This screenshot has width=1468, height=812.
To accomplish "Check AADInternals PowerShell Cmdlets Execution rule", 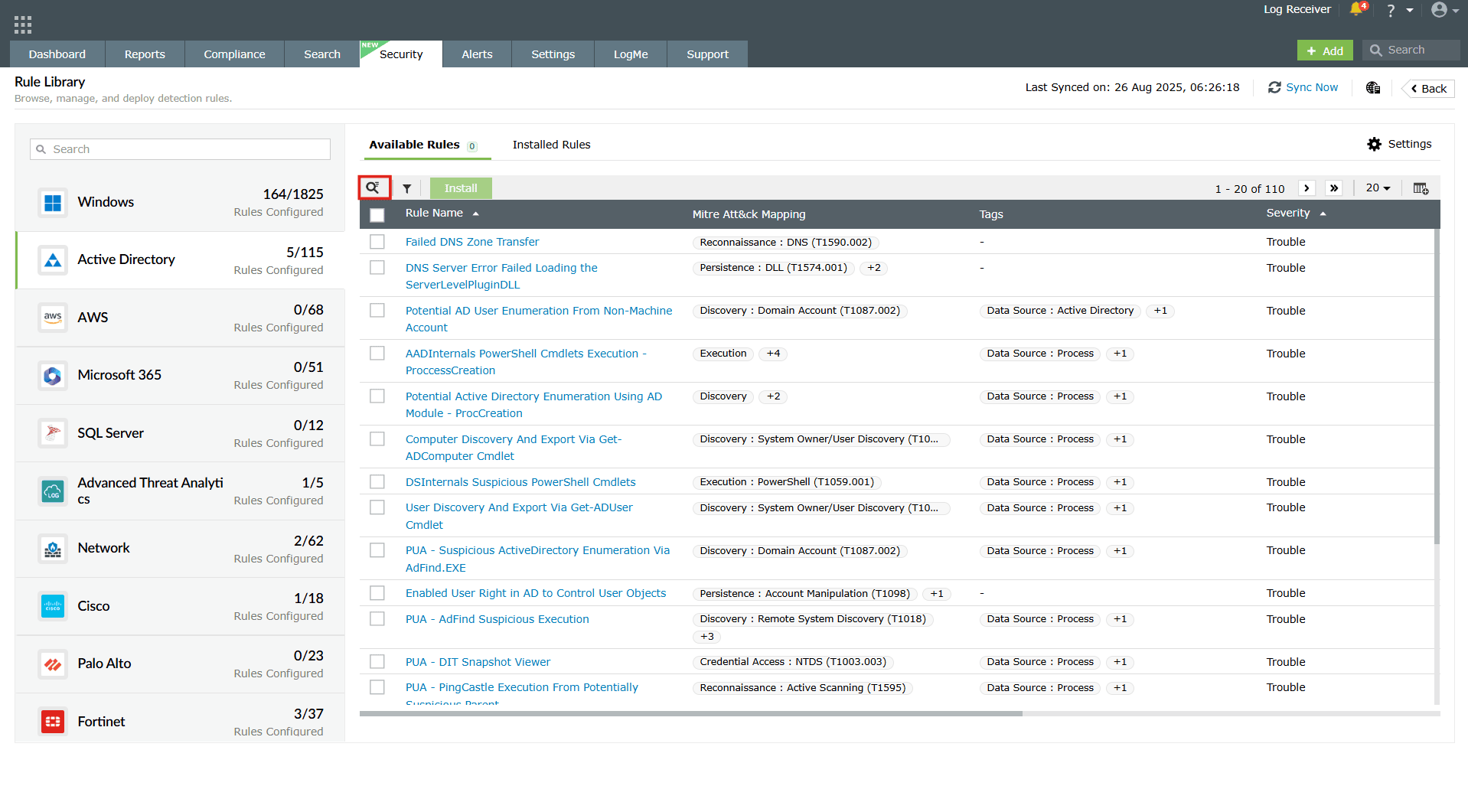I will (x=377, y=354).
